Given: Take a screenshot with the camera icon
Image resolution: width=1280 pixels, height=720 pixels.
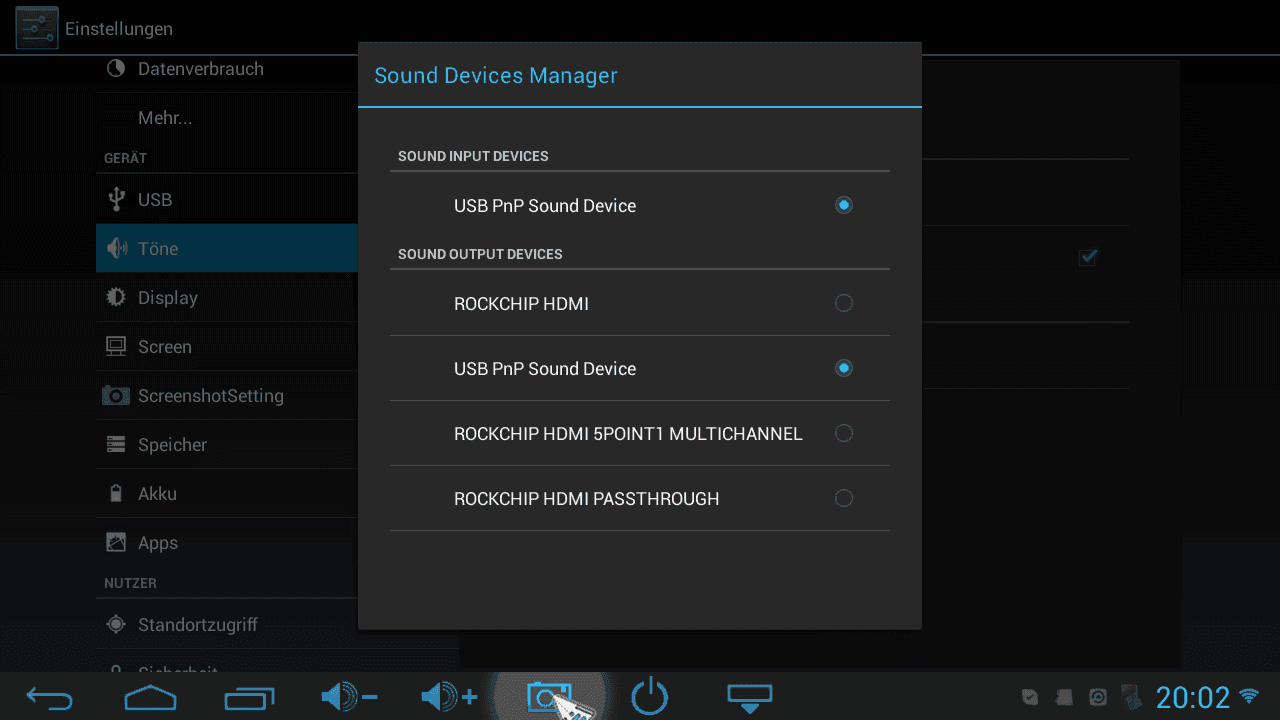Looking at the screenshot, I should tap(548, 697).
